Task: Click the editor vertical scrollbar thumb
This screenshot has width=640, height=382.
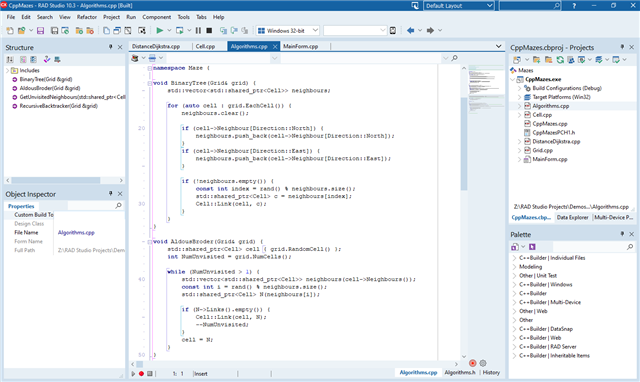Action: point(464,144)
